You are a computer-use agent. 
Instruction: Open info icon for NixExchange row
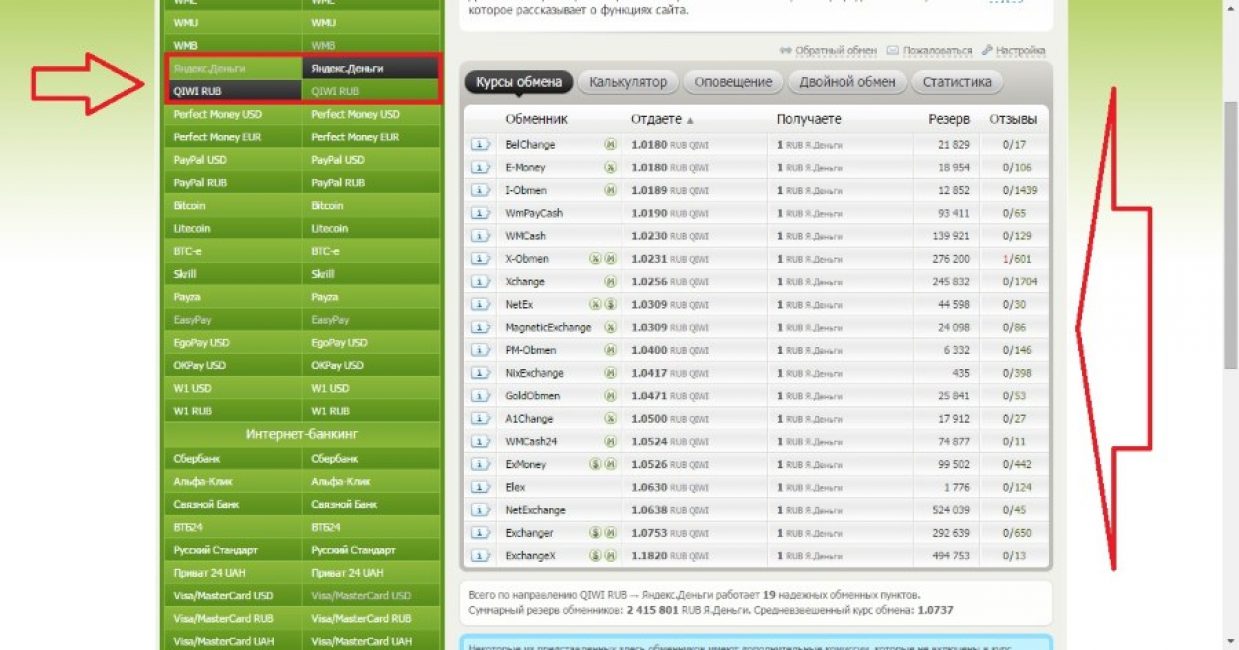click(480, 373)
